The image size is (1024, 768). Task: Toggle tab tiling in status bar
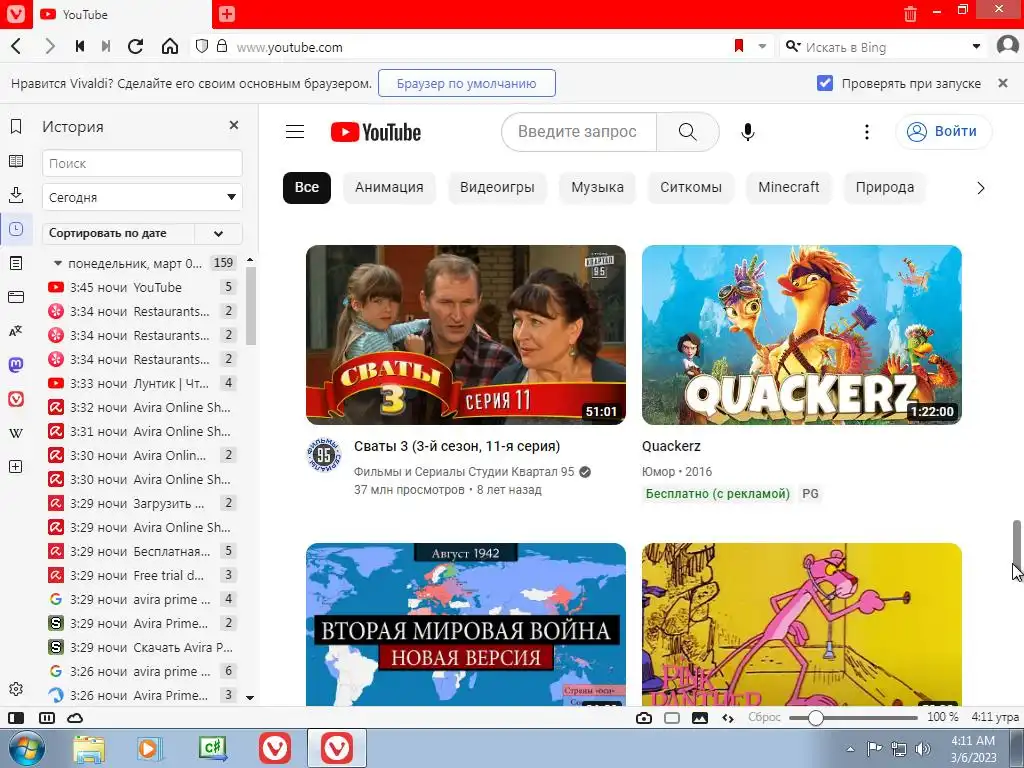pos(47,718)
